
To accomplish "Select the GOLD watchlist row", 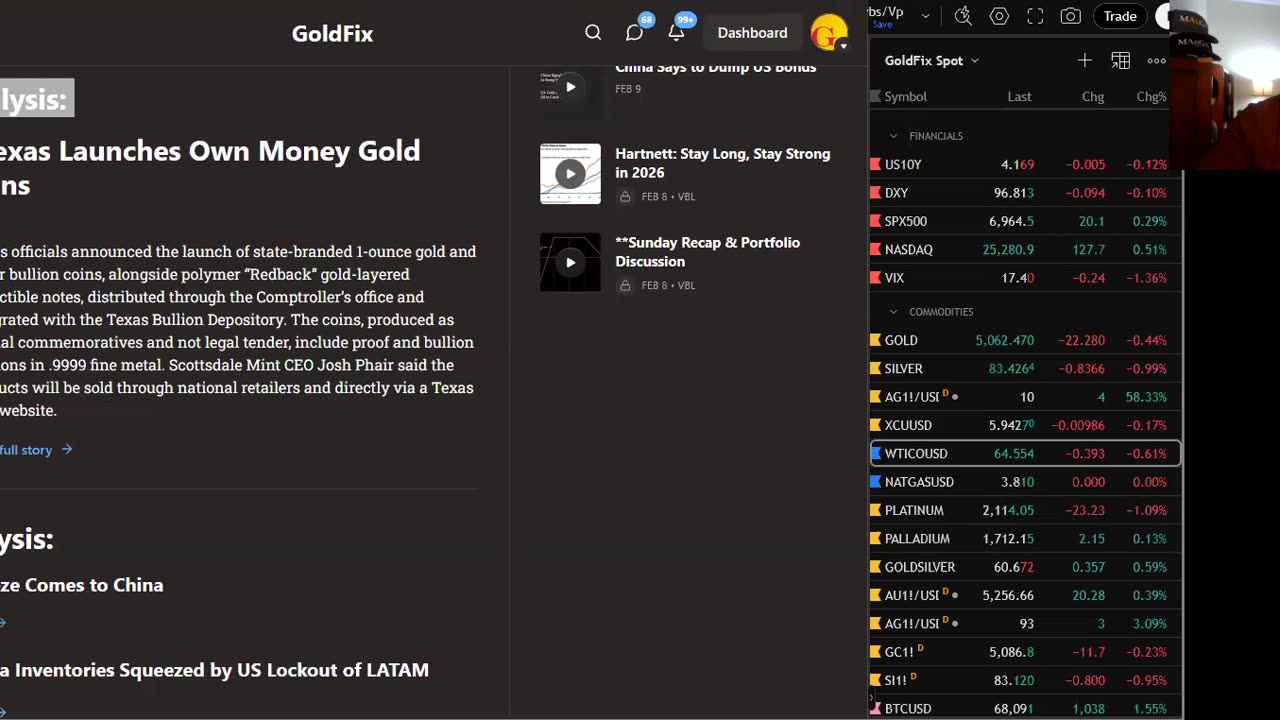I will point(1025,340).
